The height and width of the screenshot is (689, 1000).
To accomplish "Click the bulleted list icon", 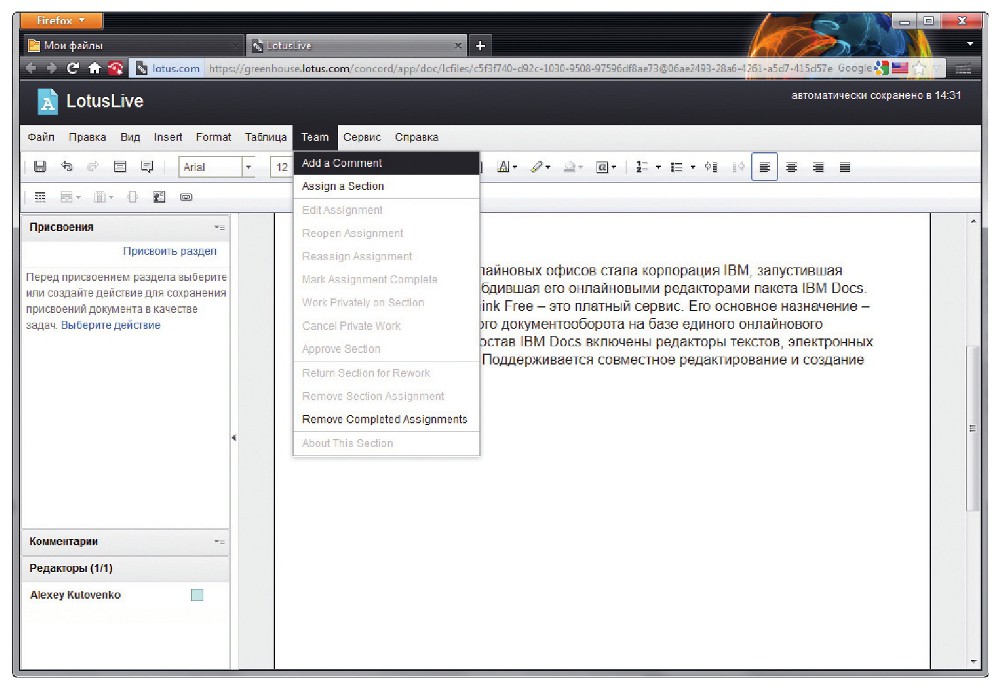I will [676, 168].
